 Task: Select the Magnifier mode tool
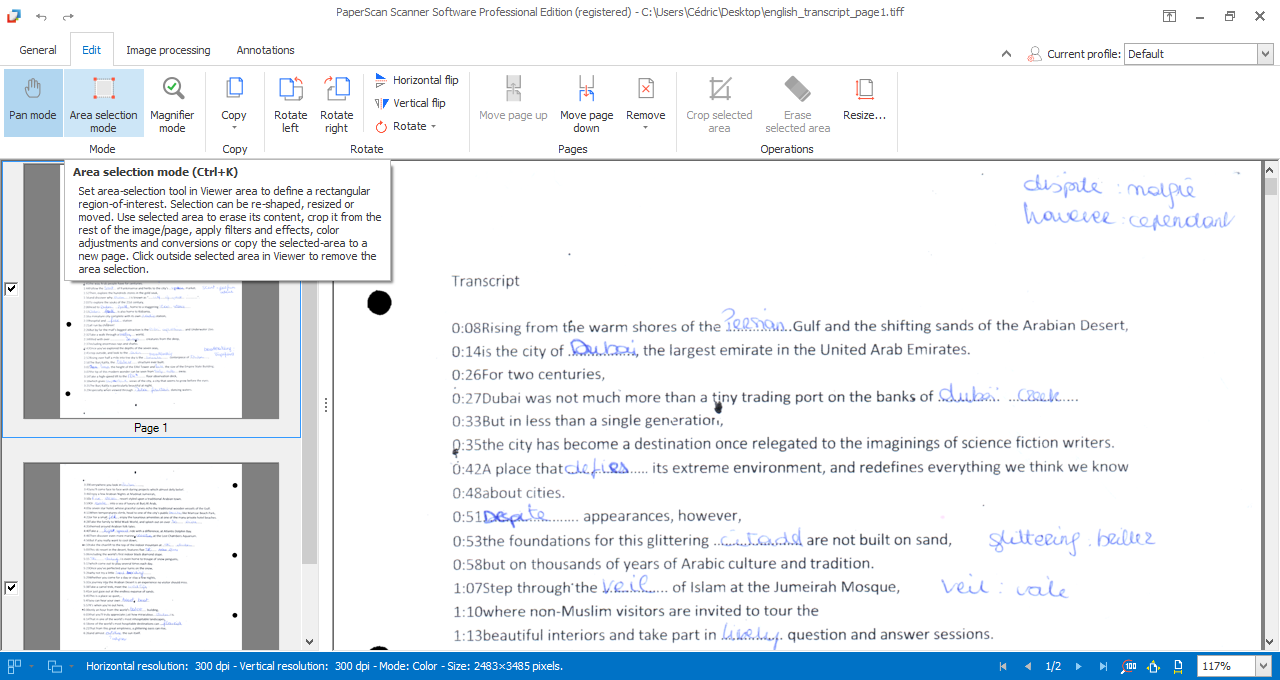[172, 102]
